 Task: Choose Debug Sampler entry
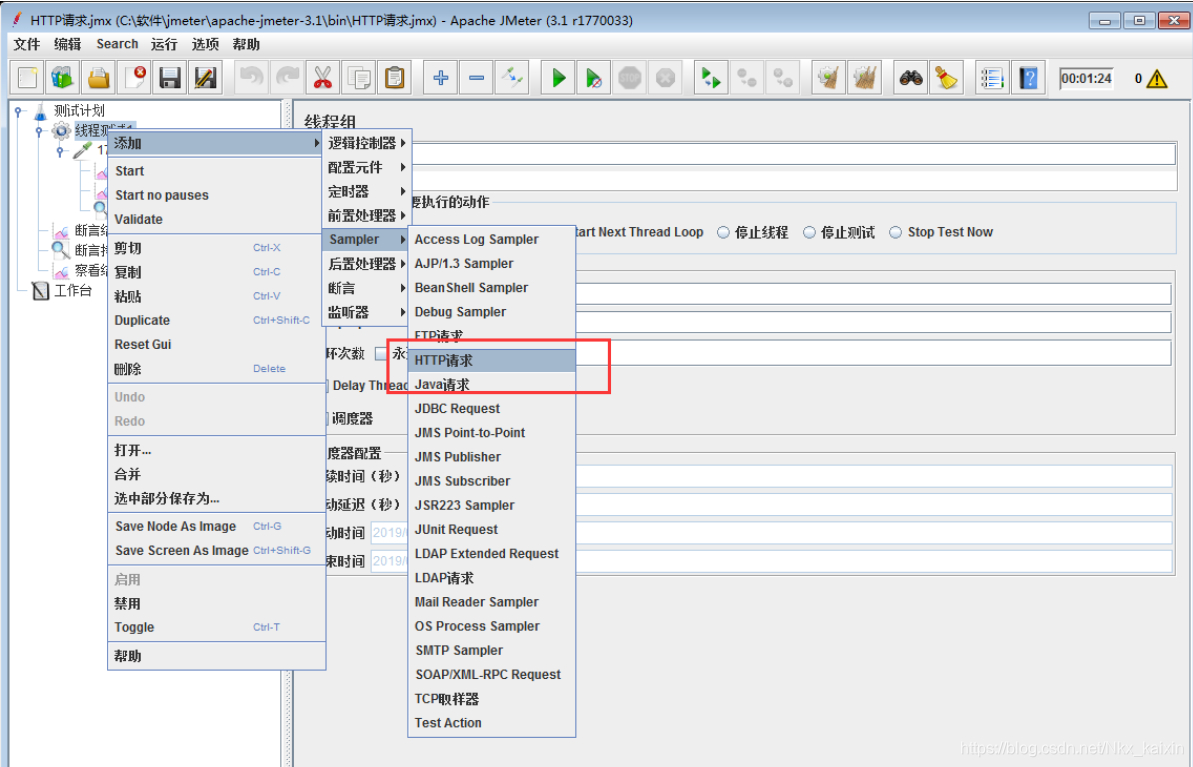492,312
